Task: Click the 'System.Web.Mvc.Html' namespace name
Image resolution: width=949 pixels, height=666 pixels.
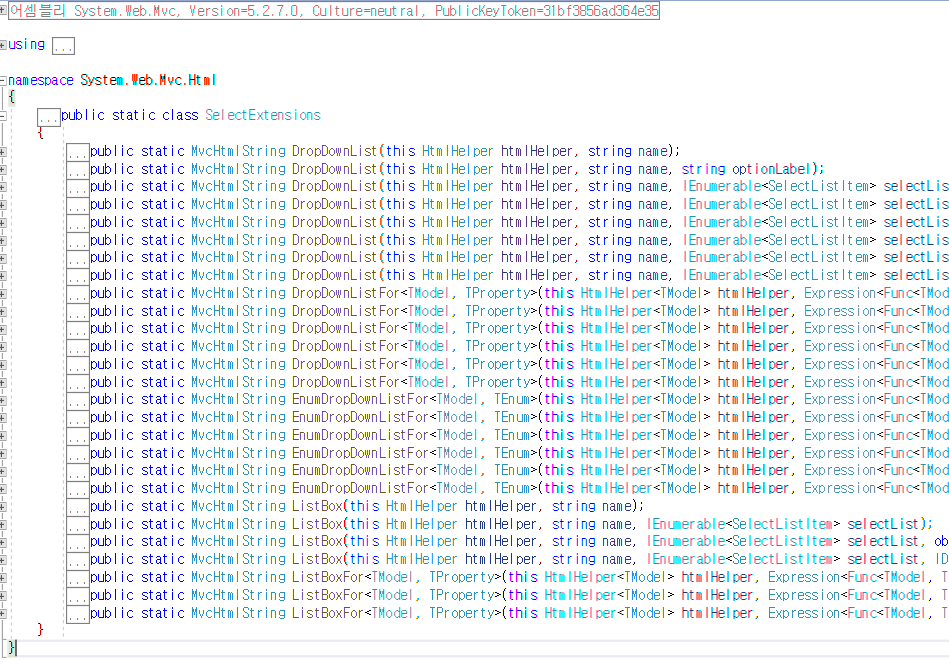Action: tap(148, 80)
